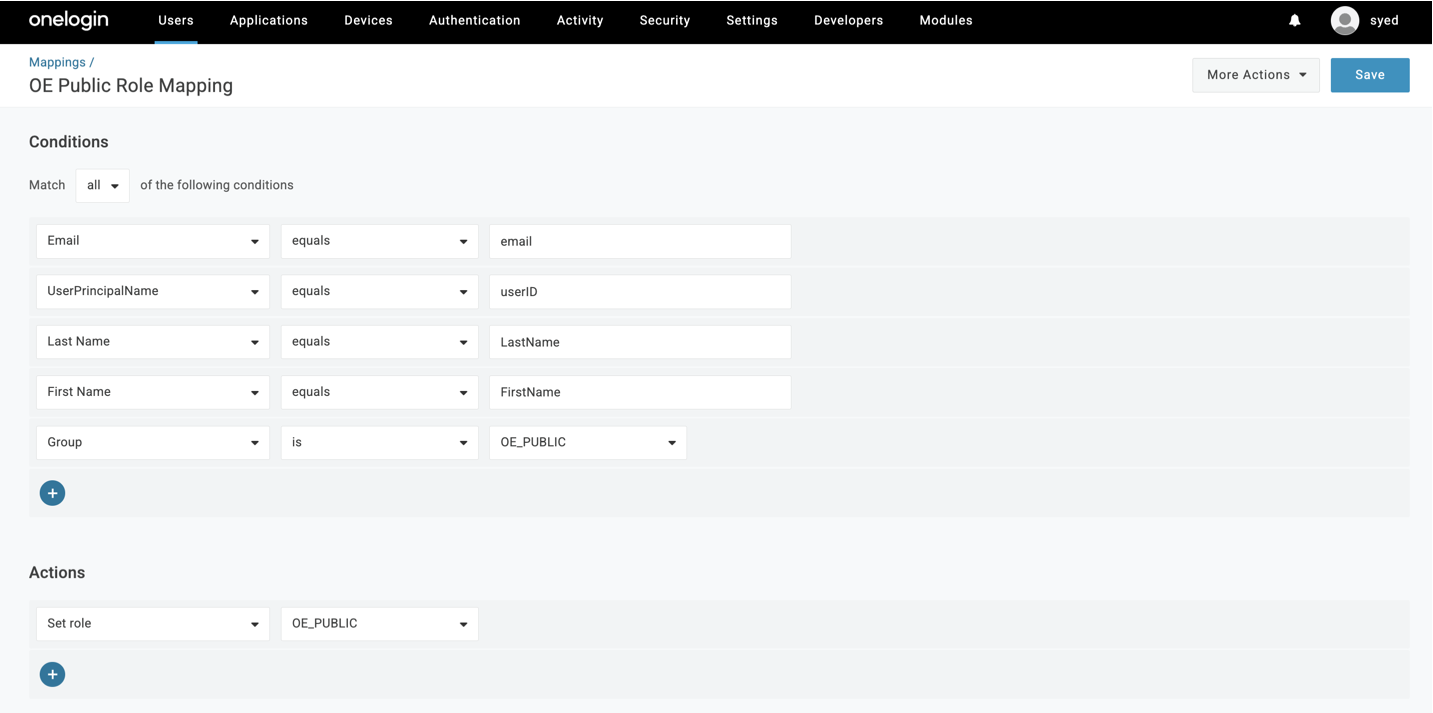Open the OE_PUBLIC group value dropdown

(588, 442)
